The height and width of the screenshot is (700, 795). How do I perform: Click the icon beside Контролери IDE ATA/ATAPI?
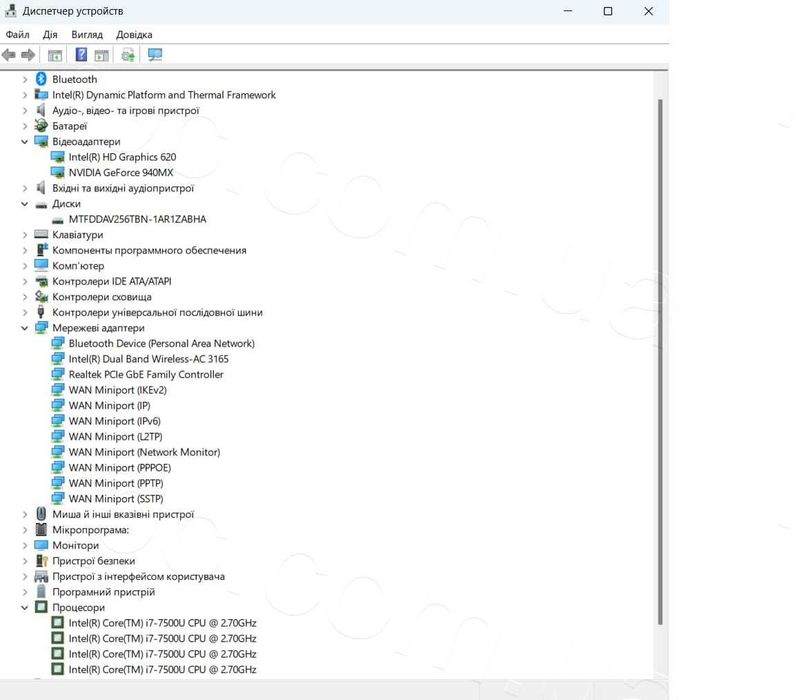[x=41, y=281]
